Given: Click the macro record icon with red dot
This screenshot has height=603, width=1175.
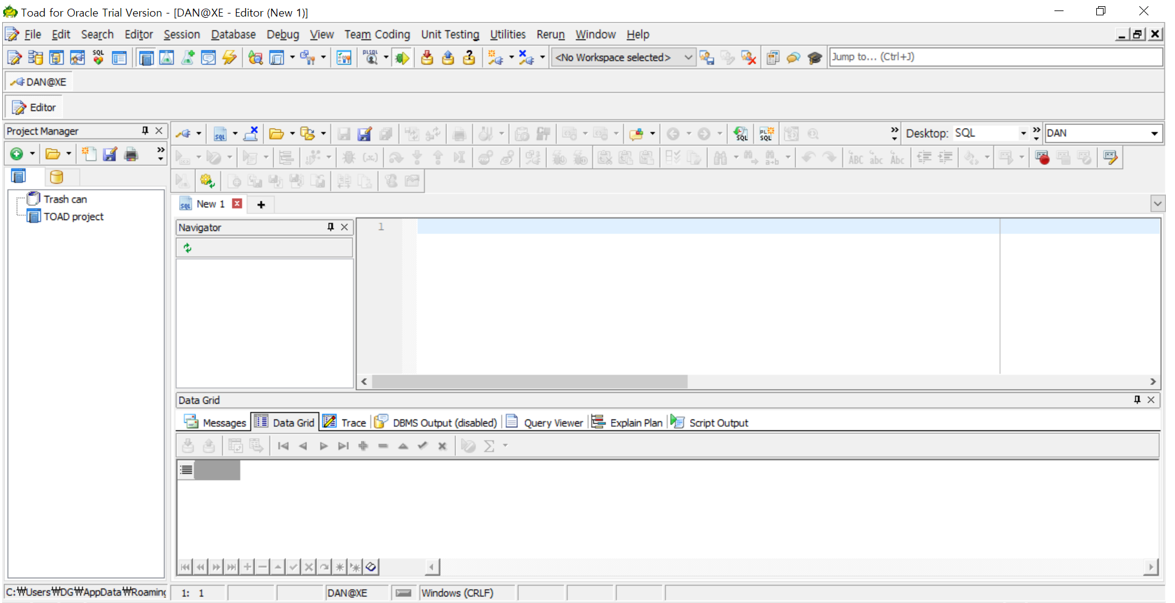Looking at the screenshot, I should 1042,157.
